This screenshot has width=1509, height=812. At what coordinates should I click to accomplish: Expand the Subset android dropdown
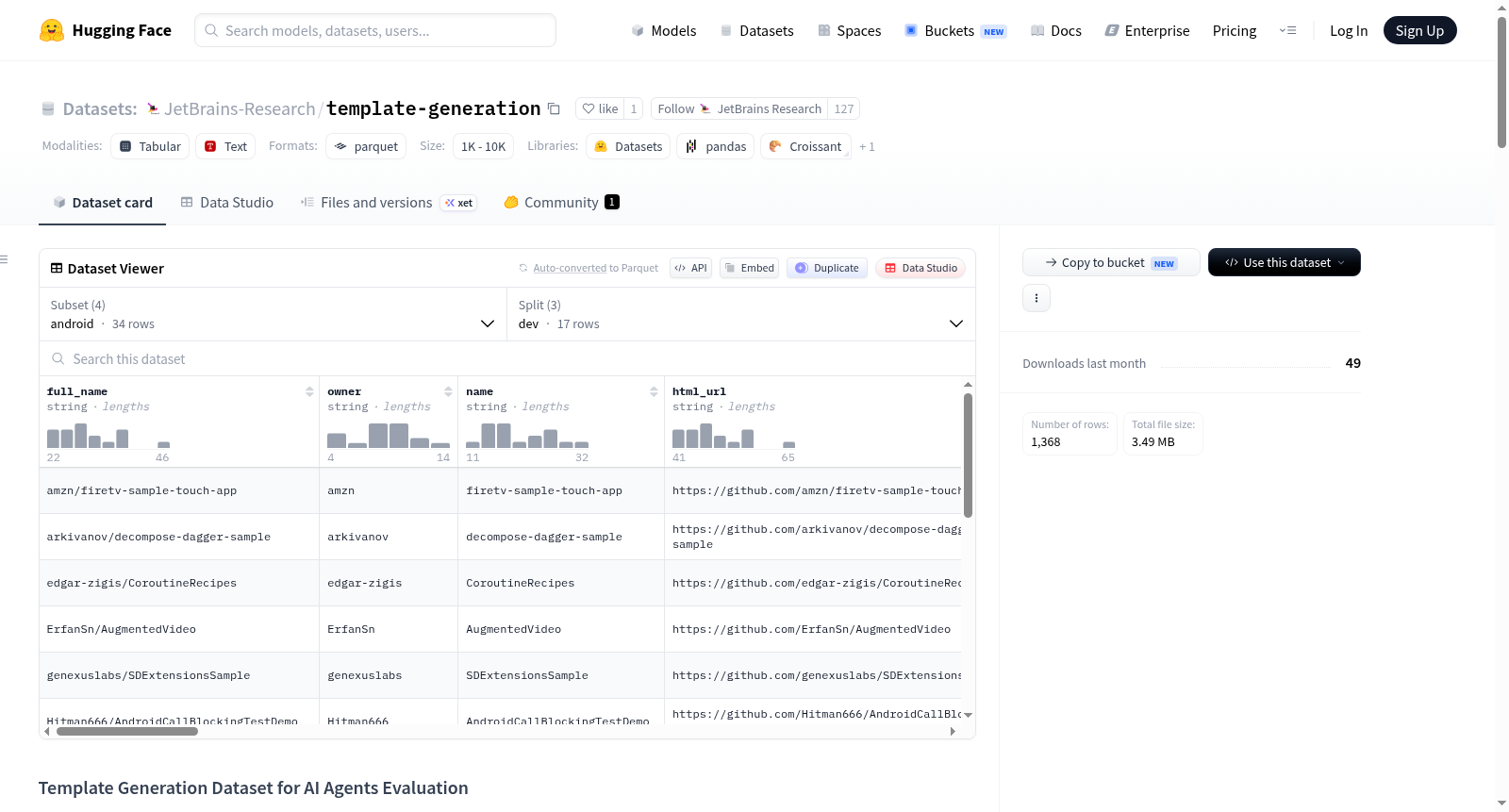[x=274, y=314]
